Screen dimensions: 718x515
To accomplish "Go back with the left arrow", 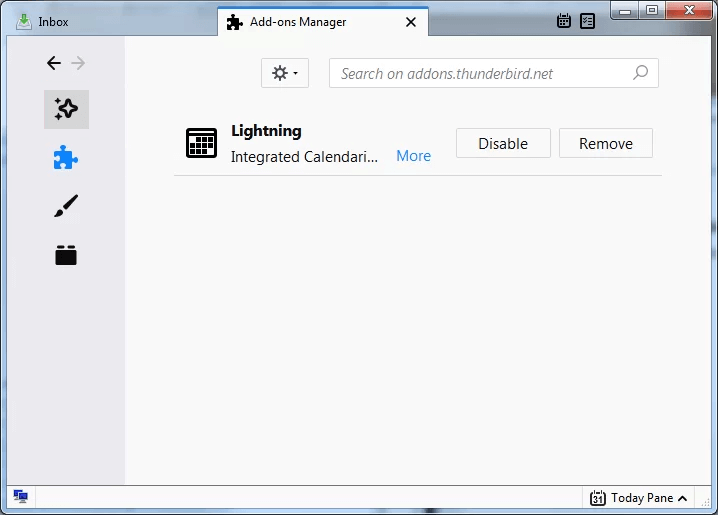I will click(54, 63).
